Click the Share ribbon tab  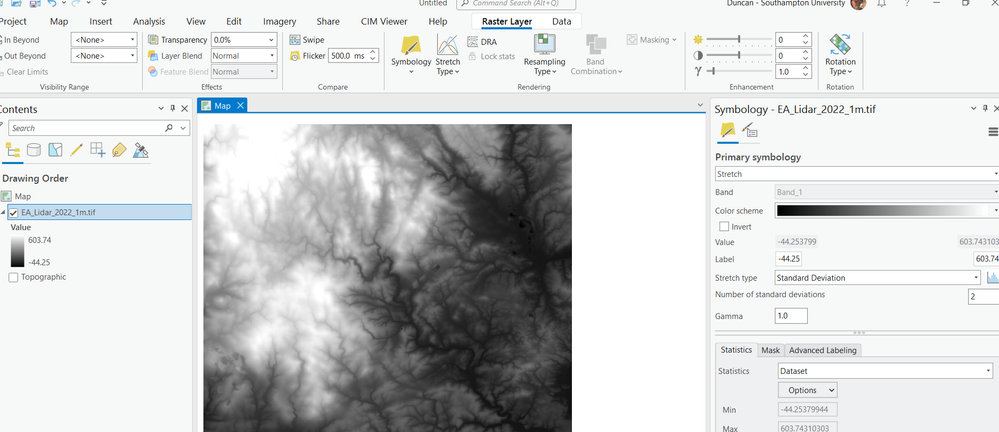(328, 22)
